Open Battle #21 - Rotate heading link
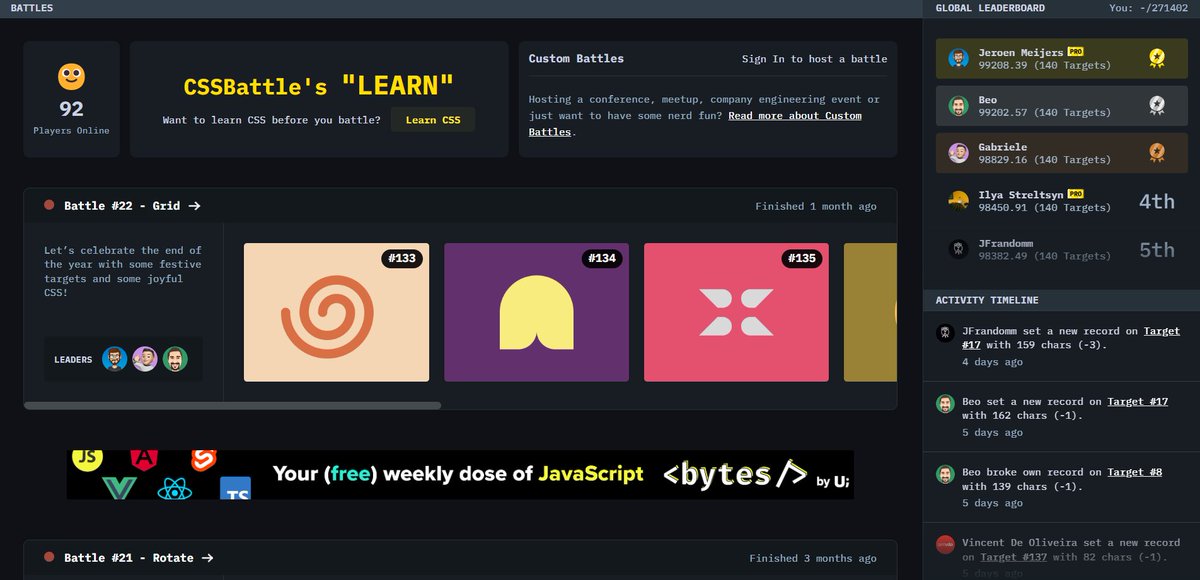This screenshot has height=580, width=1200. click(139, 558)
